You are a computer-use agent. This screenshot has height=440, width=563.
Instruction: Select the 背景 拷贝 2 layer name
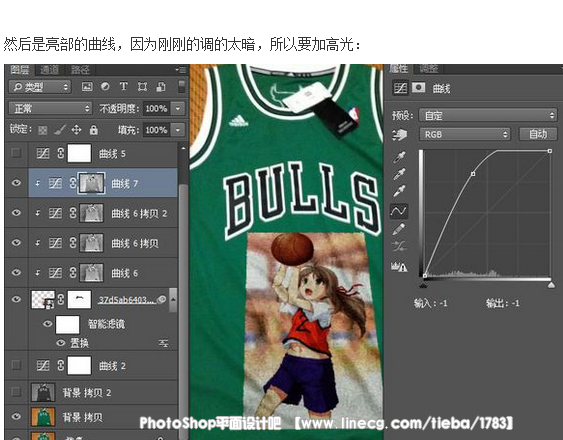(x=87, y=393)
